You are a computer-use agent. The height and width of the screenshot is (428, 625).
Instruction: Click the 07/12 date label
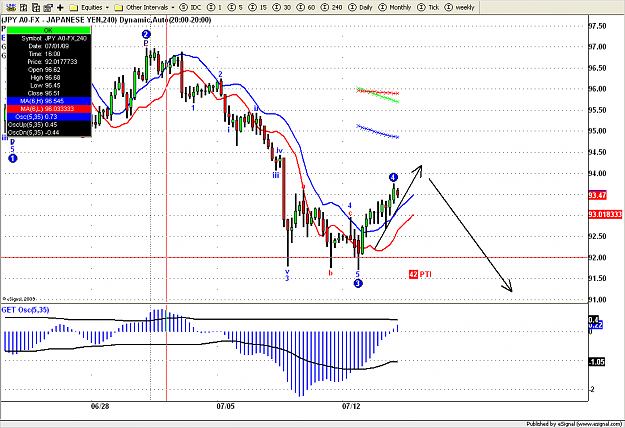point(351,406)
